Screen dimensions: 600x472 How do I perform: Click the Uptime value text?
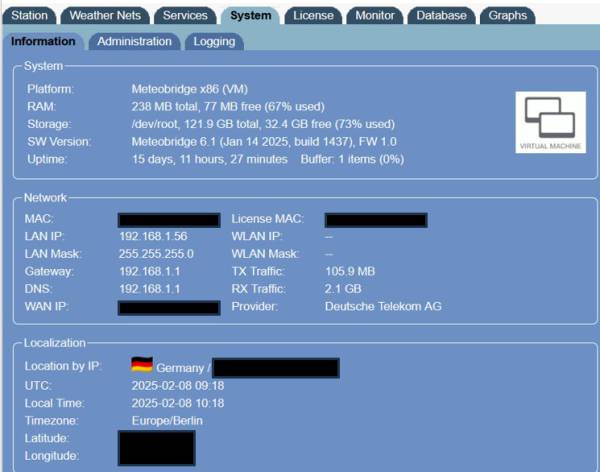[x=209, y=159]
